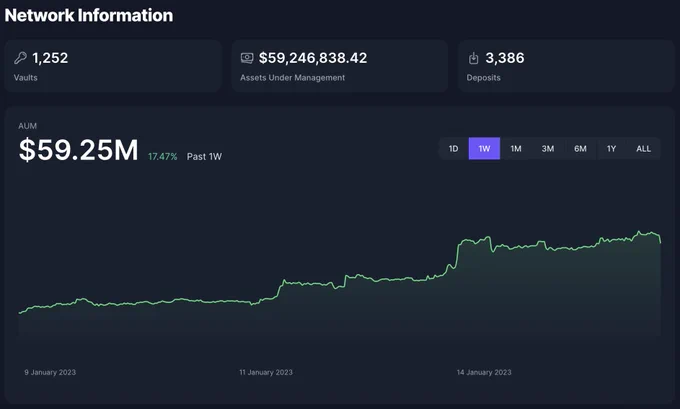This screenshot has height=409, width=680.
Task: Click the $59,246,838.42 value
Action: point(313,58)
